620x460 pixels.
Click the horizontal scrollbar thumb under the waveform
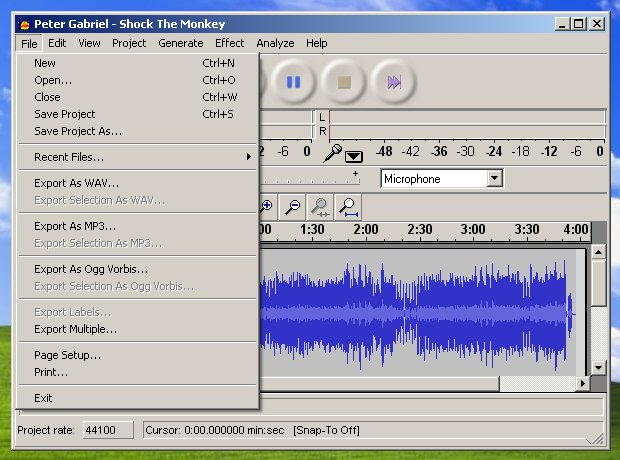(379, 383)
